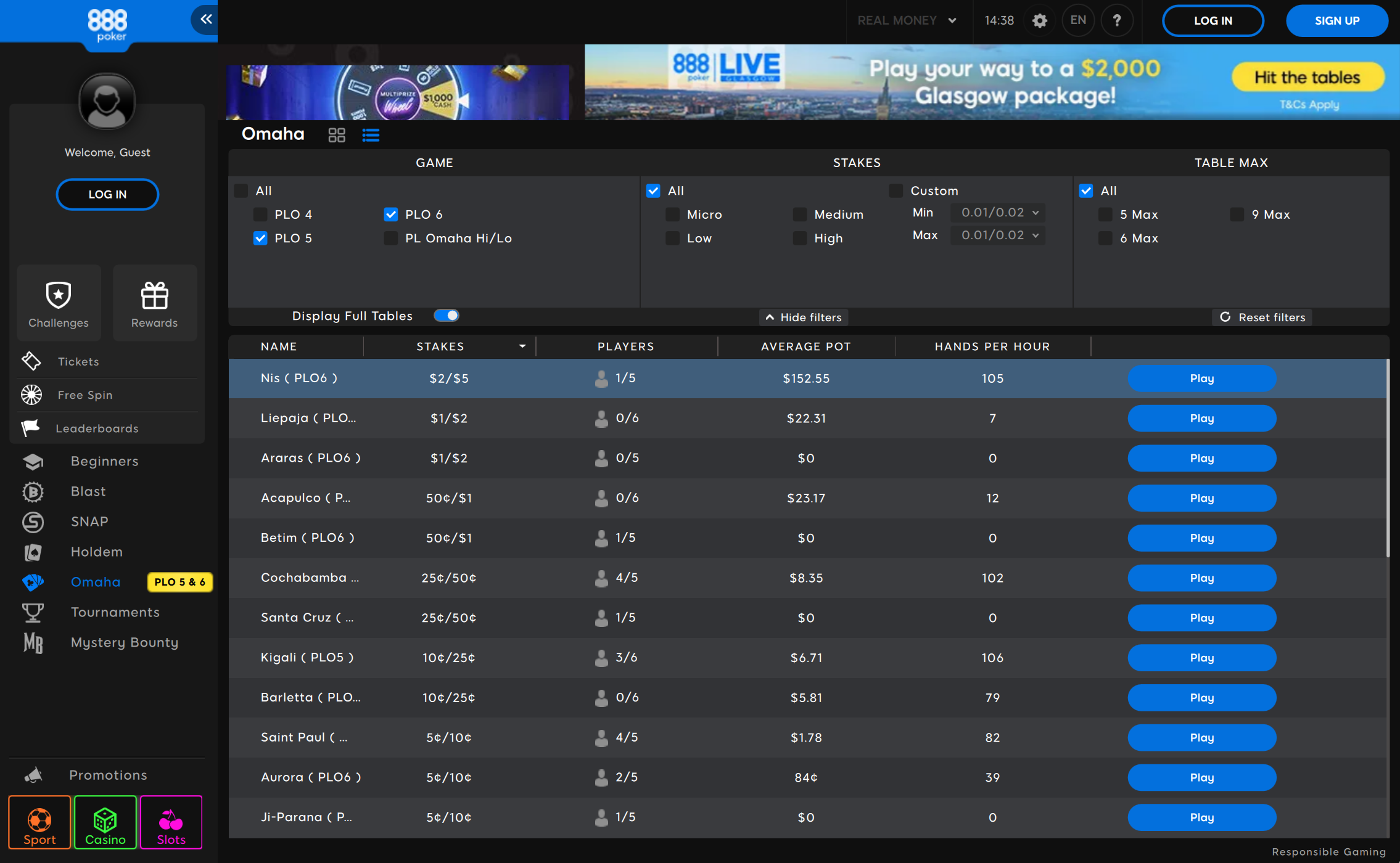Switch to grid view icon beside Omaha
The height and width of the screenshot is (863, 1400).
(337, 135)
